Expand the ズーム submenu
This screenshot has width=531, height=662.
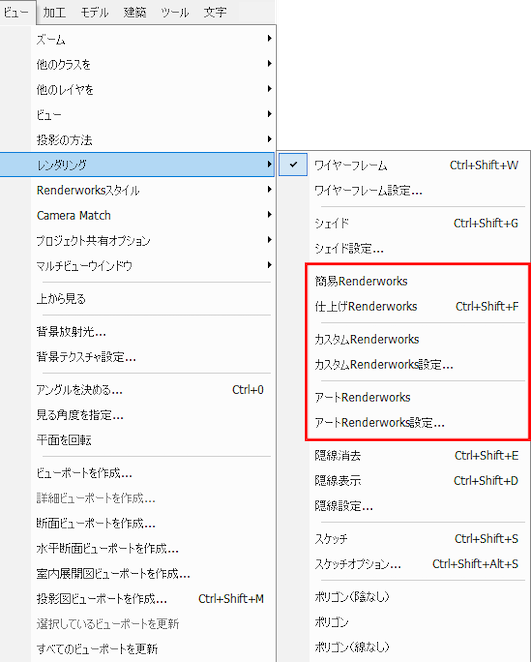pos(154,39)
